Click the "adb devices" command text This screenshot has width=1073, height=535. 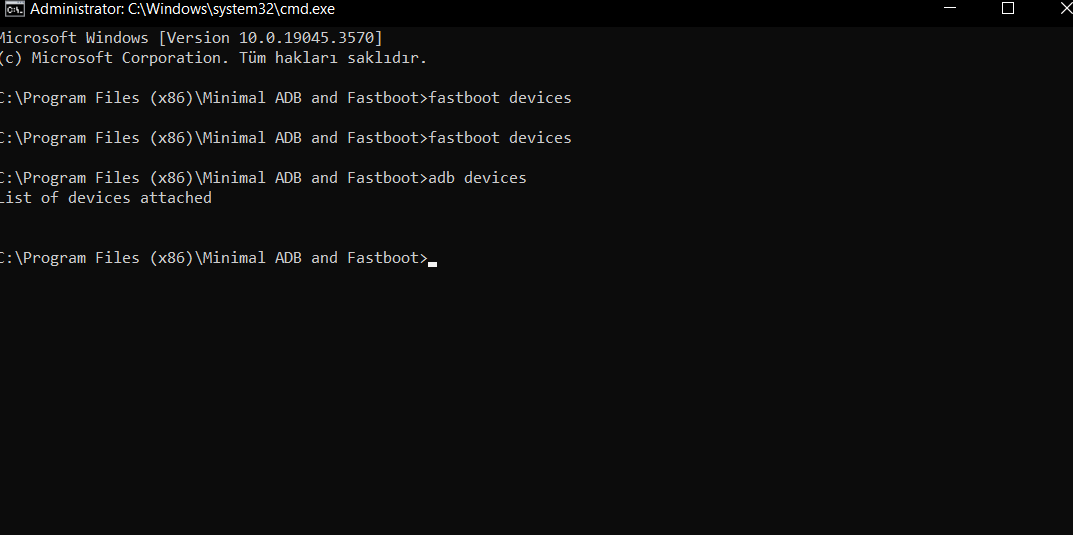click(477, 178)
